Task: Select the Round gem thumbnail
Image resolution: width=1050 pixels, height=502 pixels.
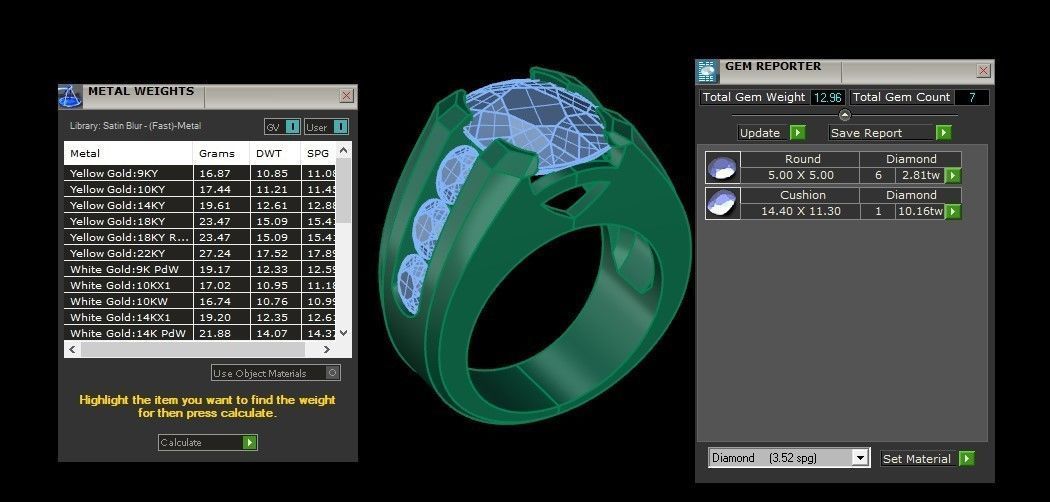Action: (723, 167)
